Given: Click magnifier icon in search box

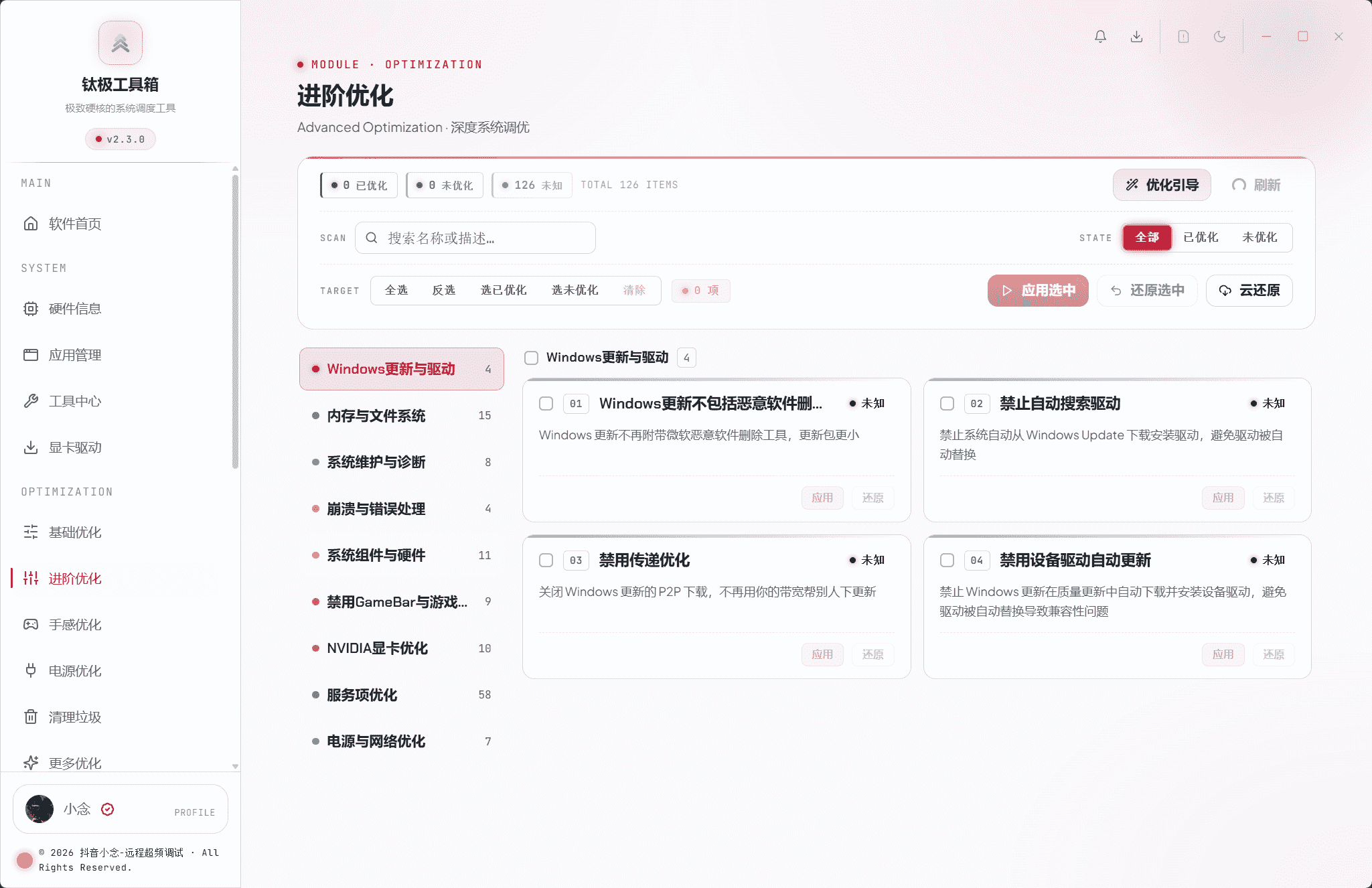Looking at the screenshot, I should click(372, 238).
